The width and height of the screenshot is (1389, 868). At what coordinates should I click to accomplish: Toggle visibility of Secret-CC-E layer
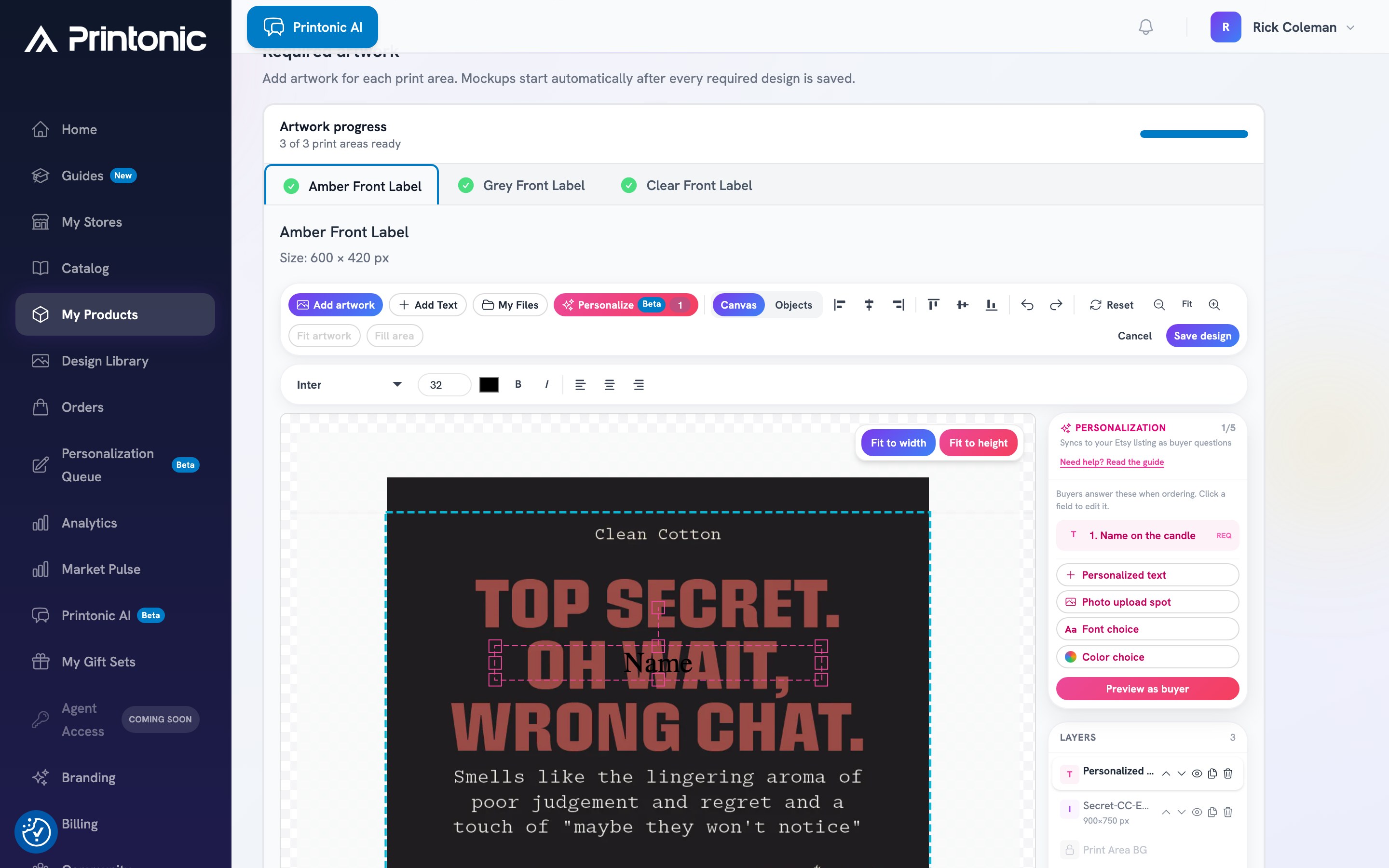click(1197, 812)
